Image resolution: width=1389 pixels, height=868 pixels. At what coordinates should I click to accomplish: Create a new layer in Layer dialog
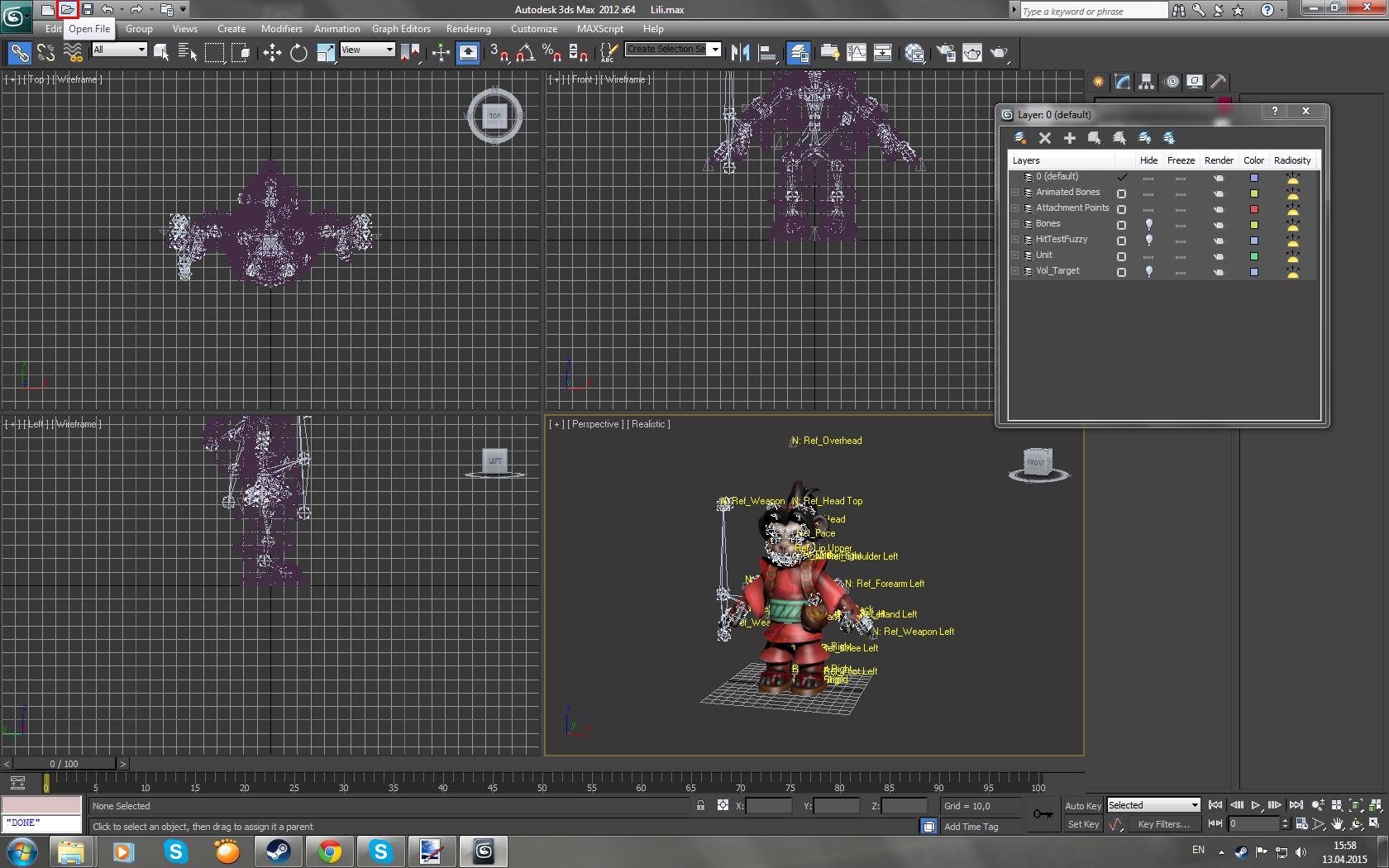pos(1020,138)
